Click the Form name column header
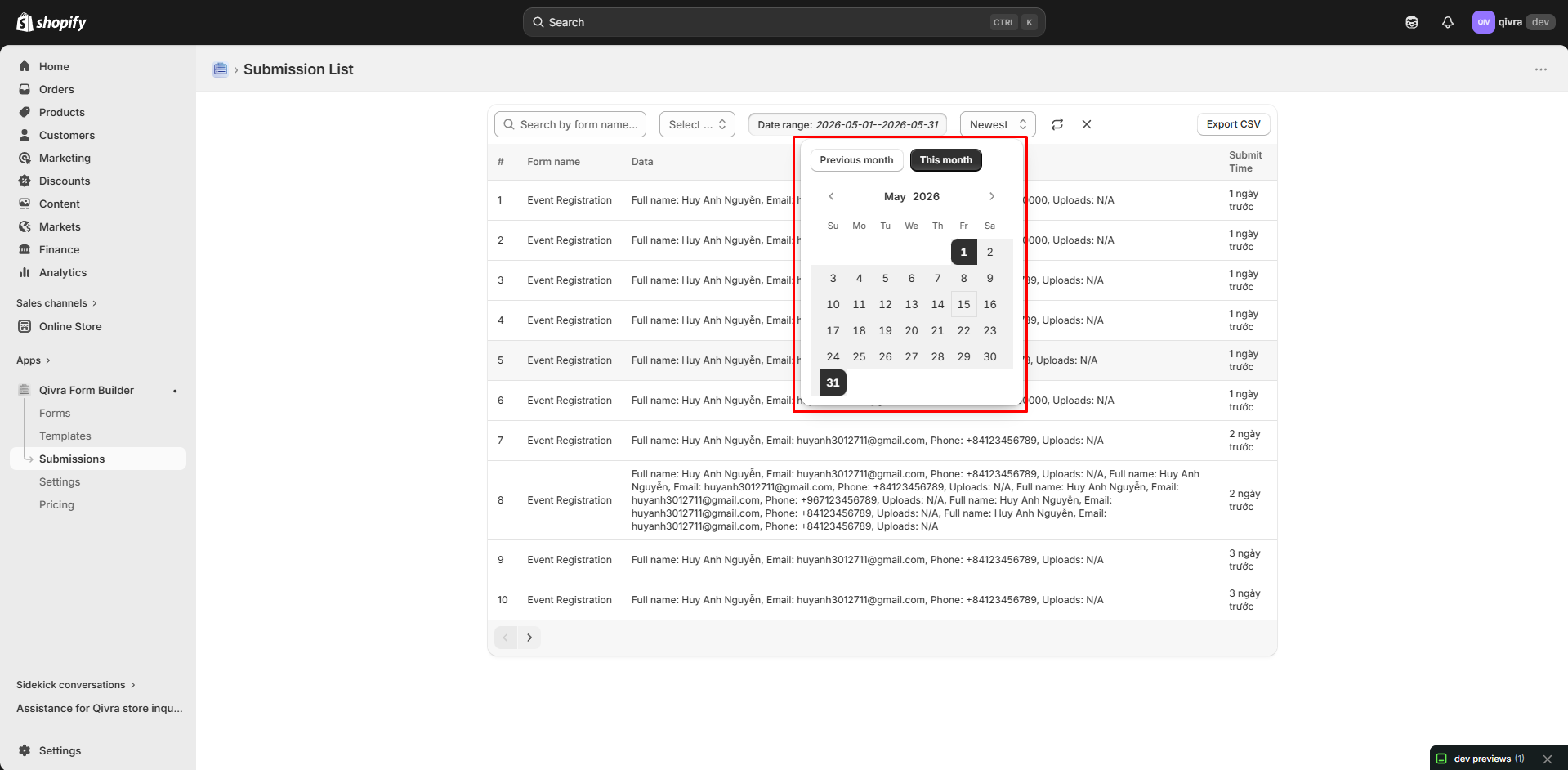 coord(553,162)
